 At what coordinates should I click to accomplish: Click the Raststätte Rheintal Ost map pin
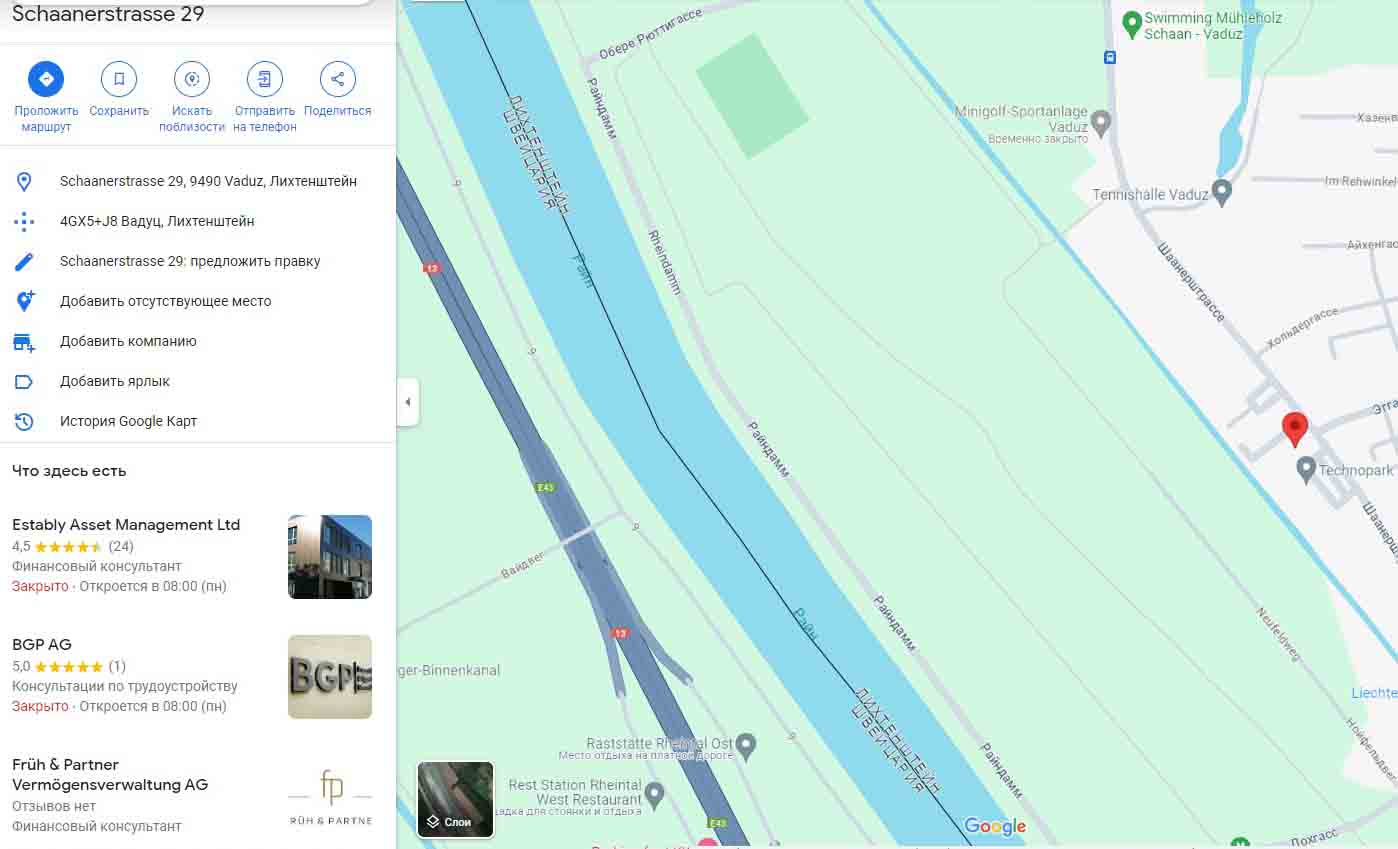pyautogui.click(x=745, y=745)
